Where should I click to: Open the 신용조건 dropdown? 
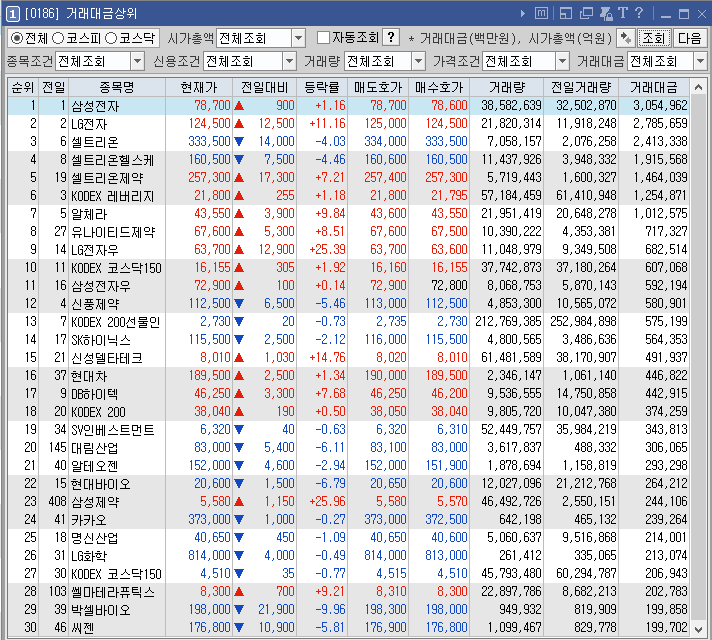tap(289, 61)
